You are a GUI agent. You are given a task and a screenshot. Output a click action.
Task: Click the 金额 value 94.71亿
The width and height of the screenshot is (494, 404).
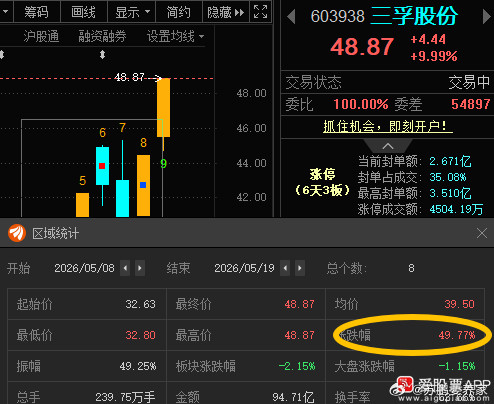click(293, 397)
